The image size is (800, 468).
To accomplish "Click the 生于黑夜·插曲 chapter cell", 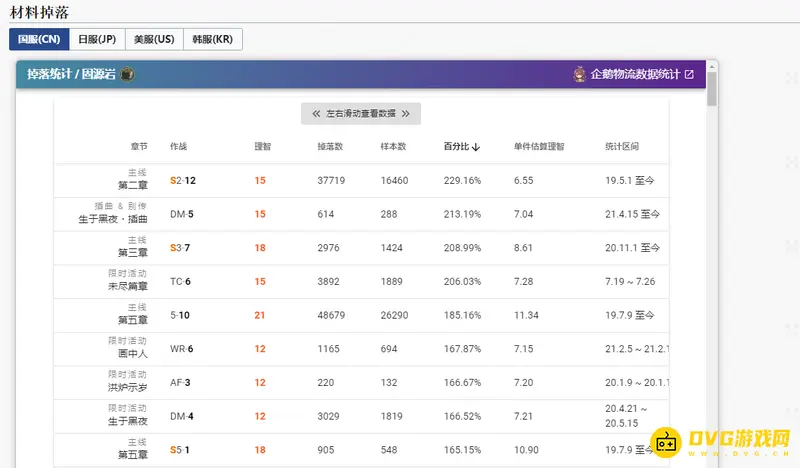I will (x=113, y=219).
